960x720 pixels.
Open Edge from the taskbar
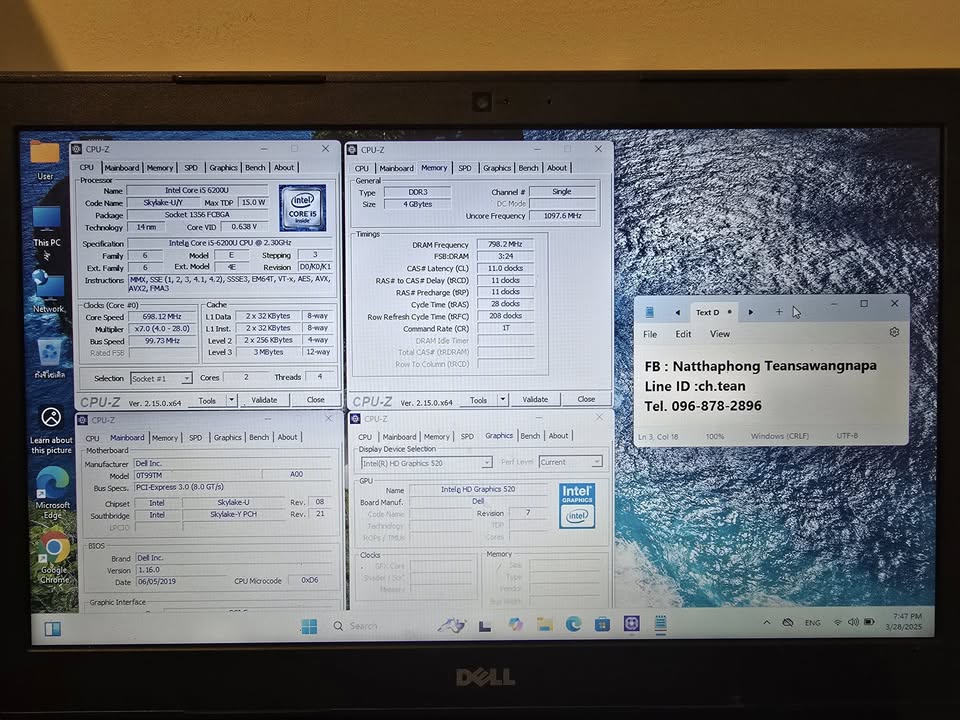[573, 624]
